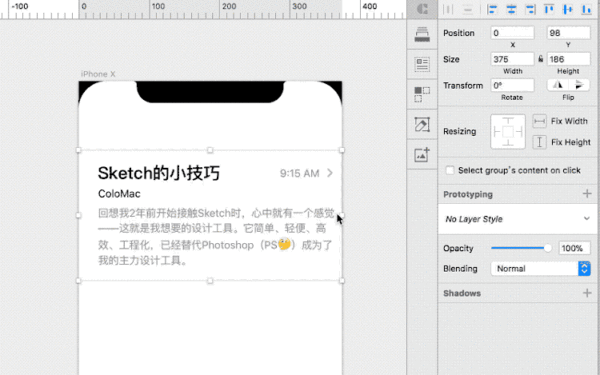600x375 pixels.
Task: Flip the layer vertically
Action: (x=579, y=85)
